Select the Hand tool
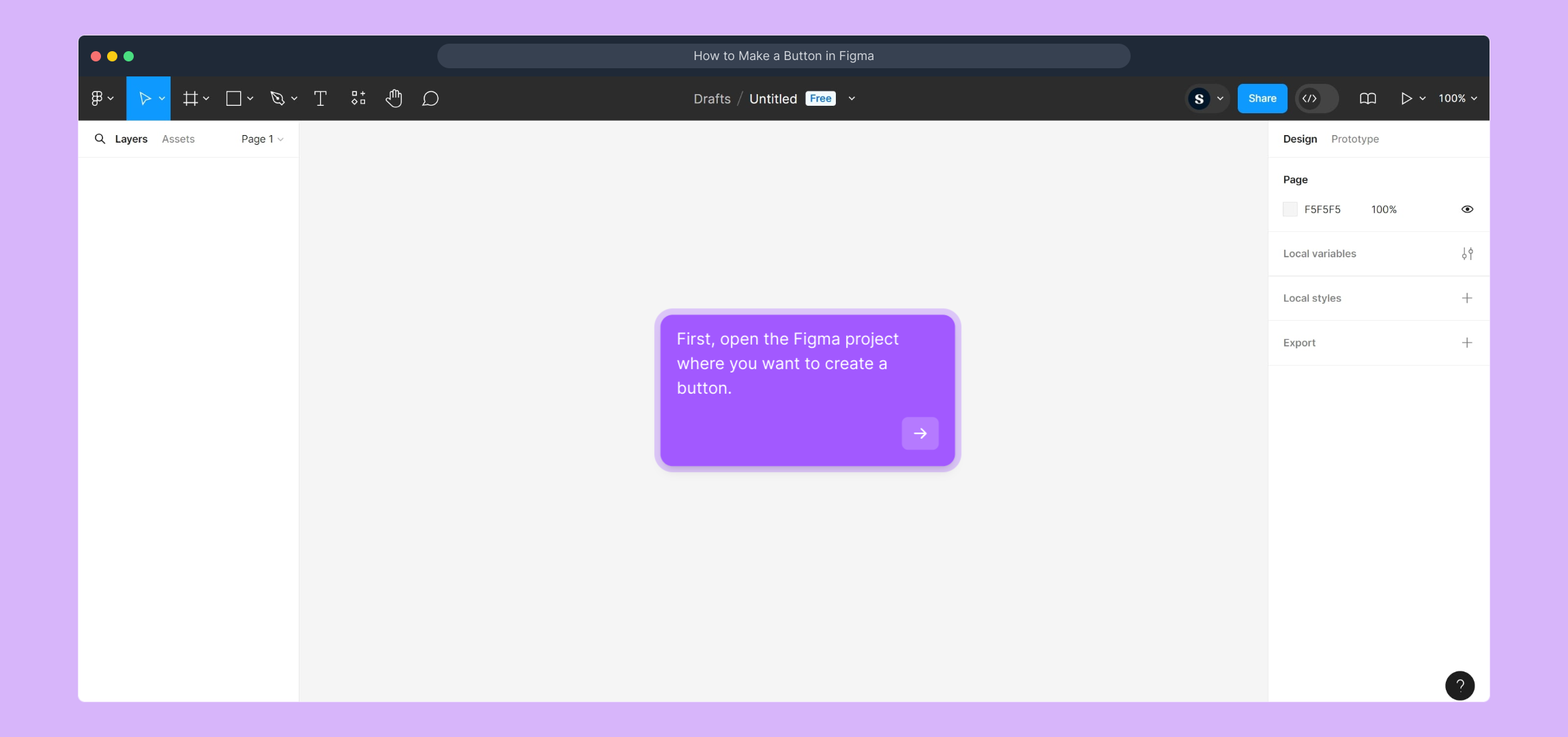 [394, 98]
